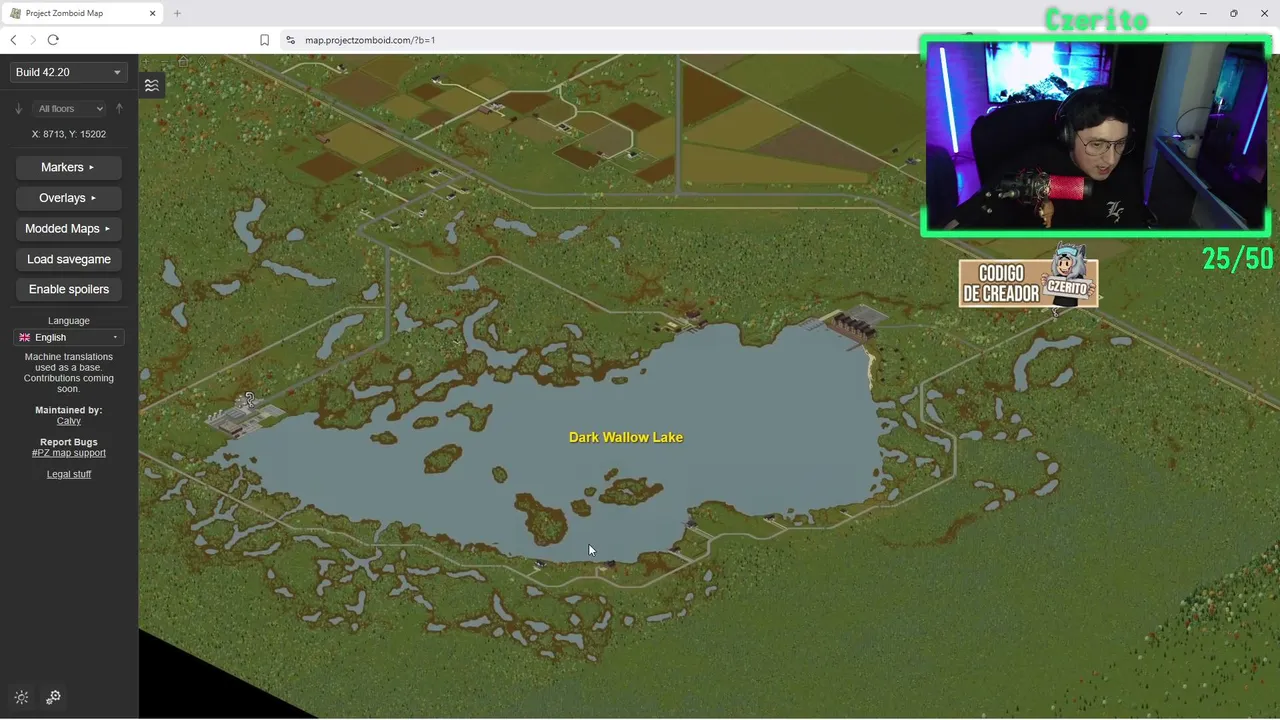Restore down the browser window
Image resolution: width=1280 pixels, height=720 pixels.
pos(1234,13)
